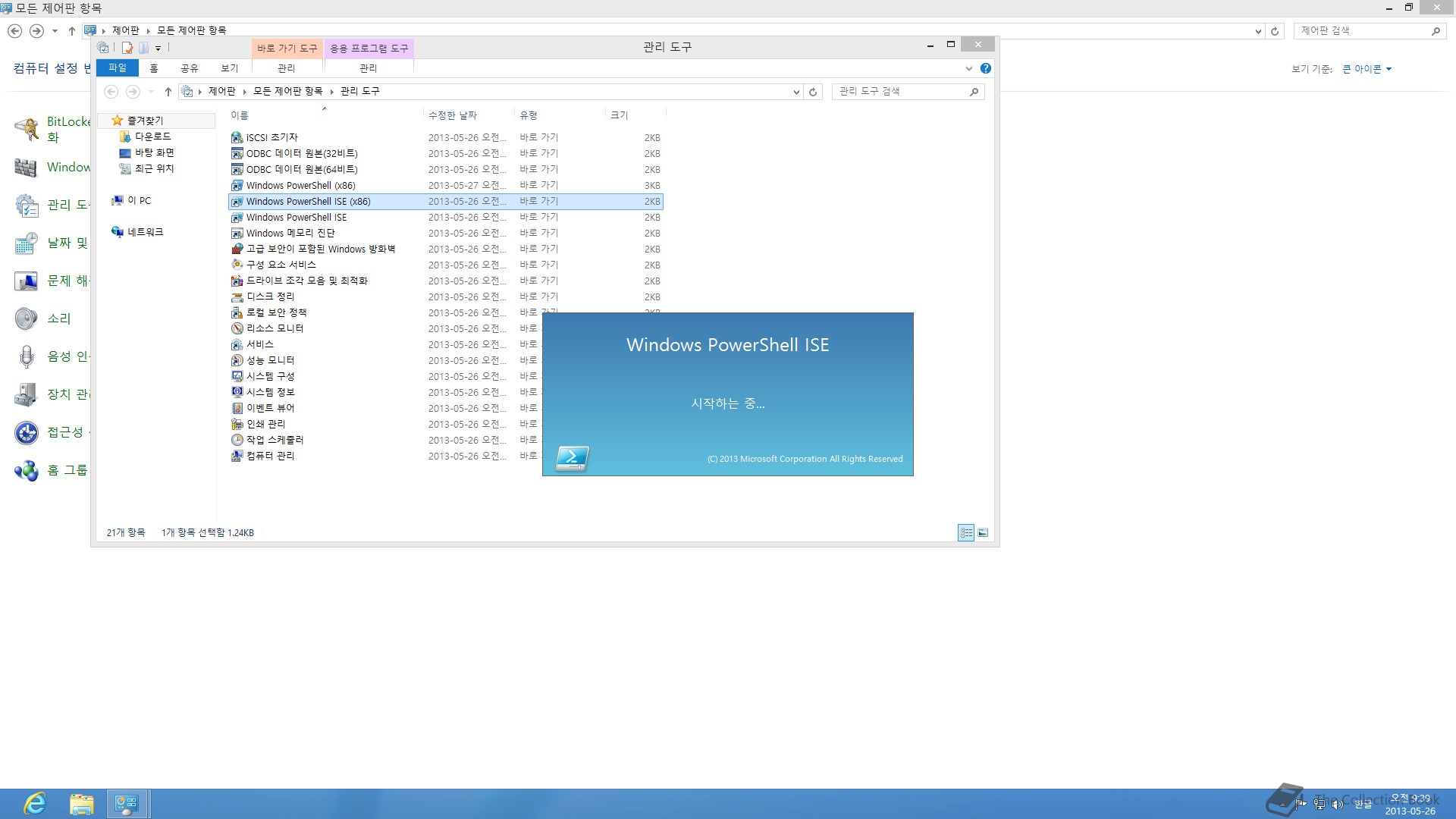Open 관리 tab under 응용 프로그램 도구

[x=369, y=68]
